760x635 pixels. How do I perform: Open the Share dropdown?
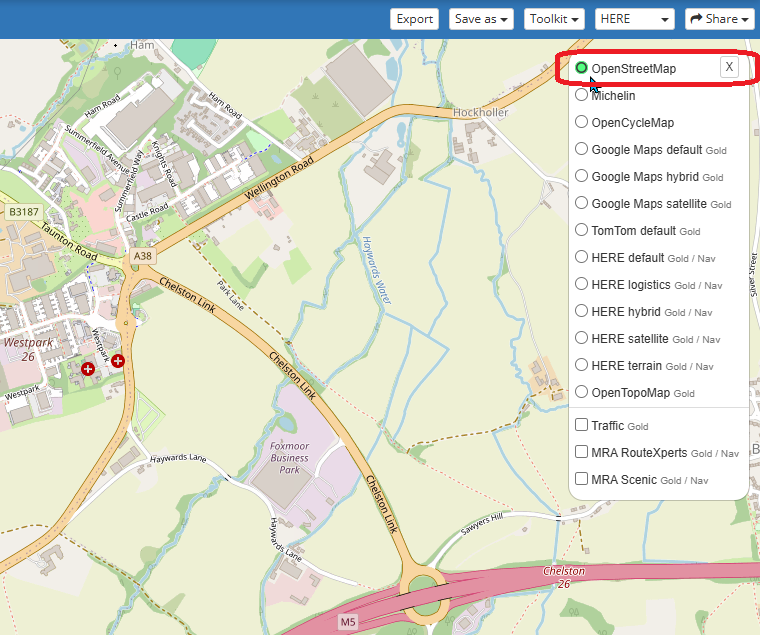(x=720, y=19)
